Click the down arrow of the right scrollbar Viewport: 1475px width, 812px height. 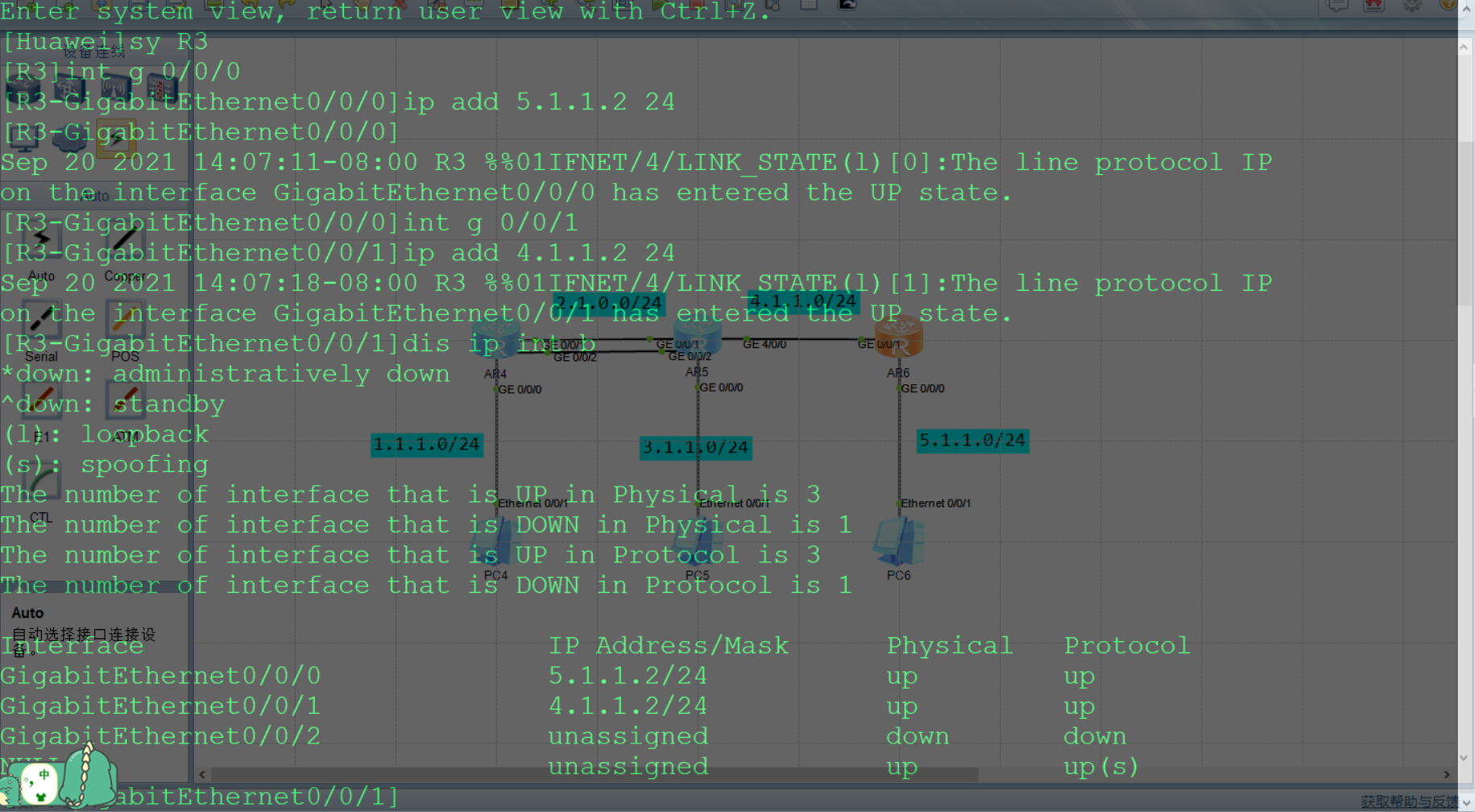click(x=1465, y=757)
